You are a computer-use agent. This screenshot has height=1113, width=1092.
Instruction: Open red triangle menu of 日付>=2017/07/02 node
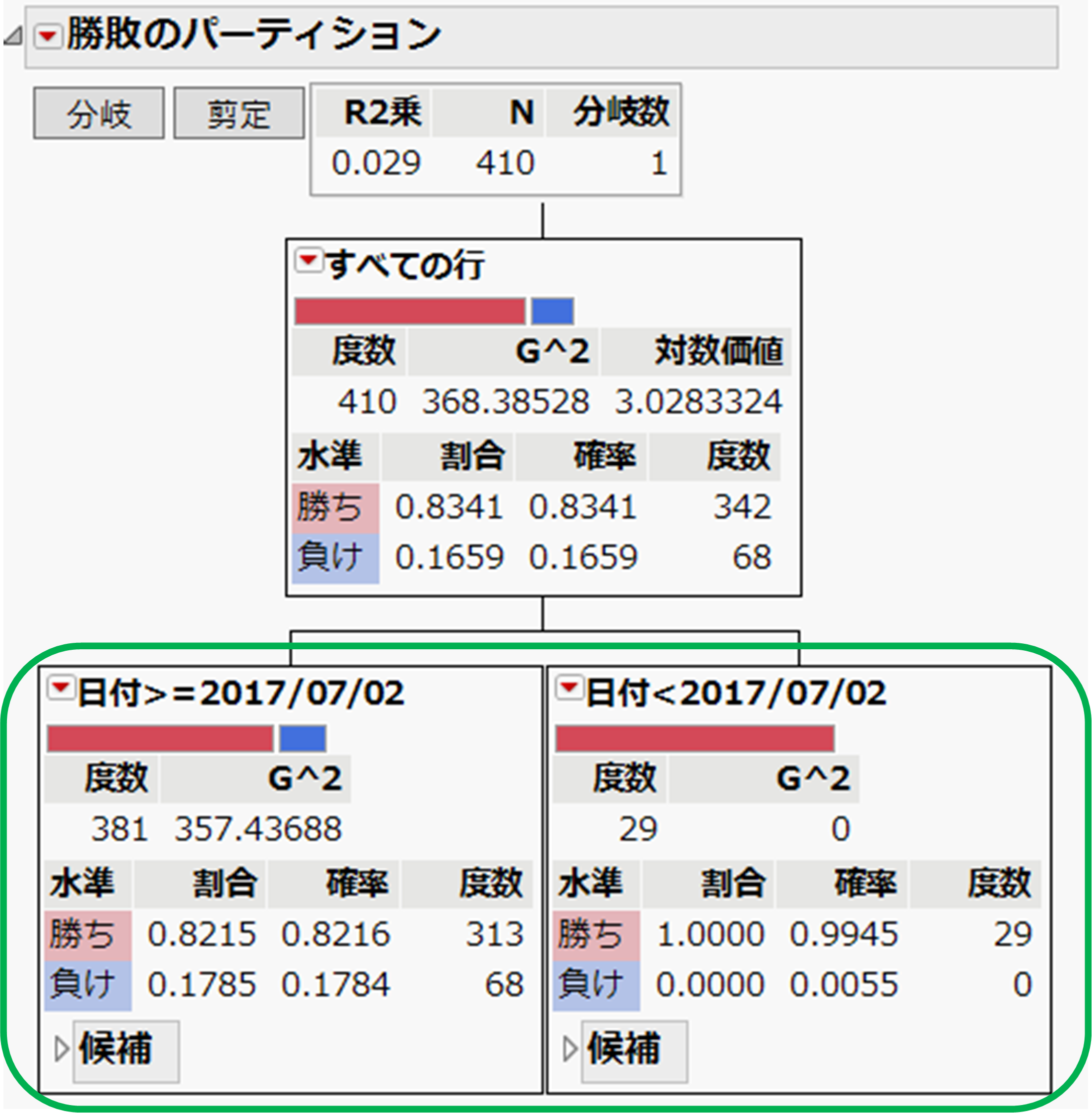click(60, 688)
